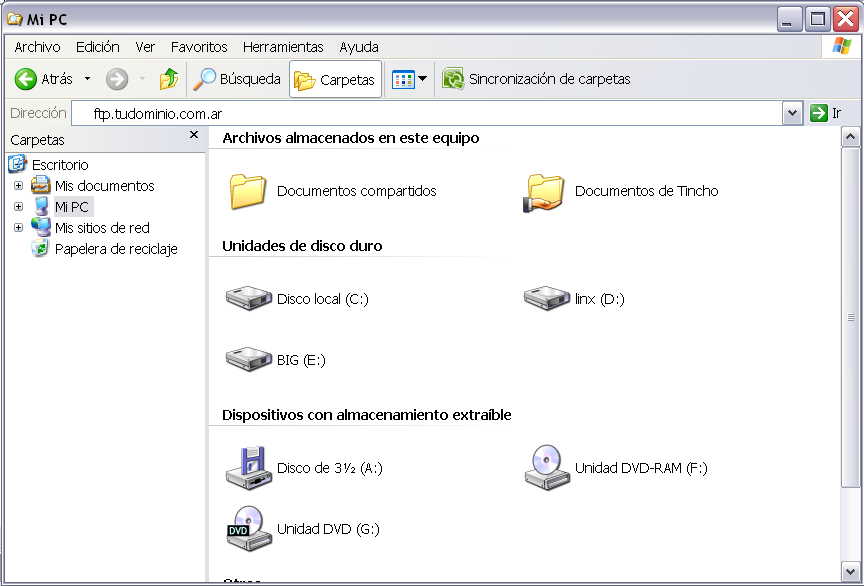Open the Archivo menu

[x=37, y=47]
